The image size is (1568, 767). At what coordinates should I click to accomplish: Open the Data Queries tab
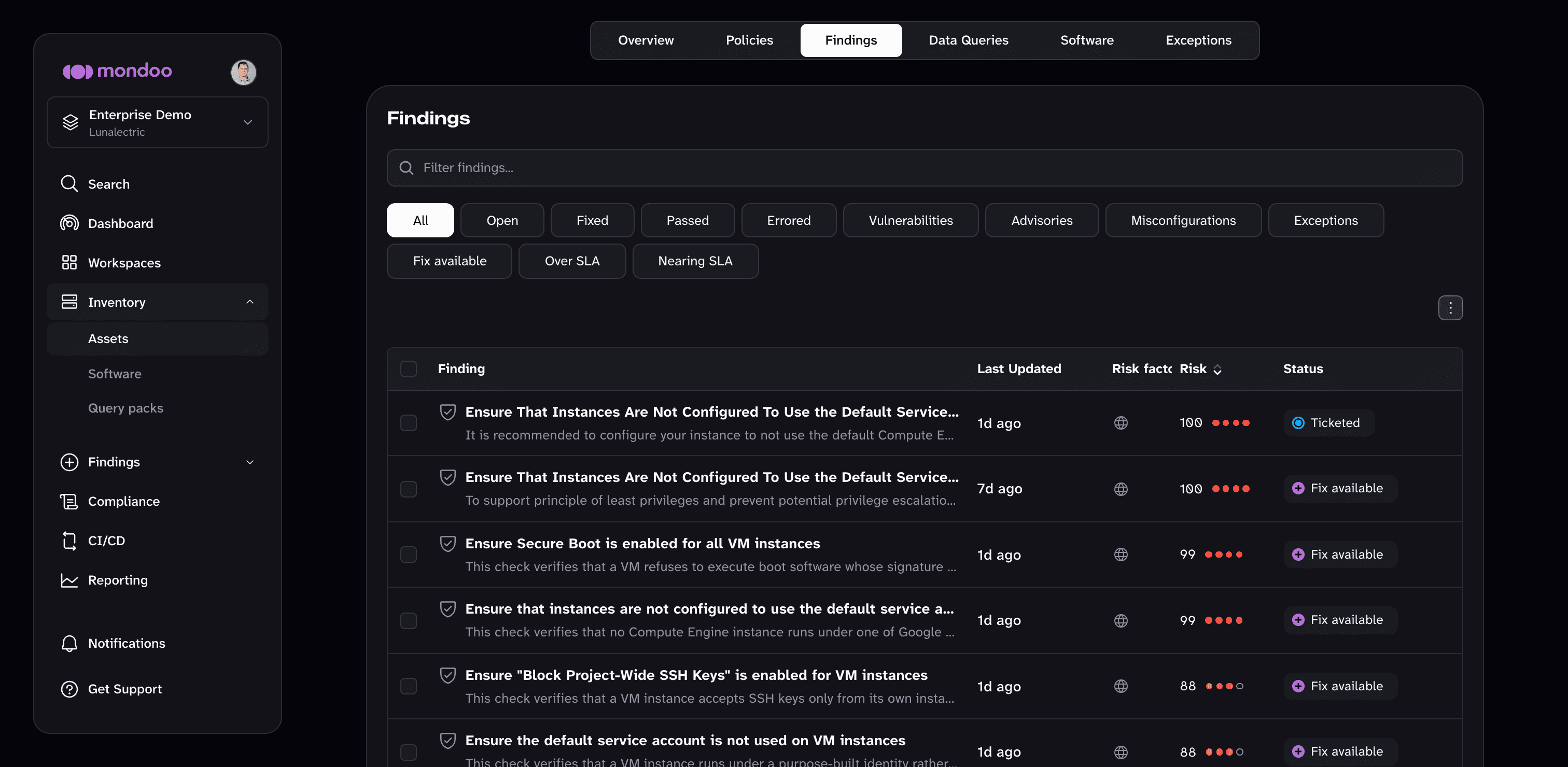(x=969, y=40)
